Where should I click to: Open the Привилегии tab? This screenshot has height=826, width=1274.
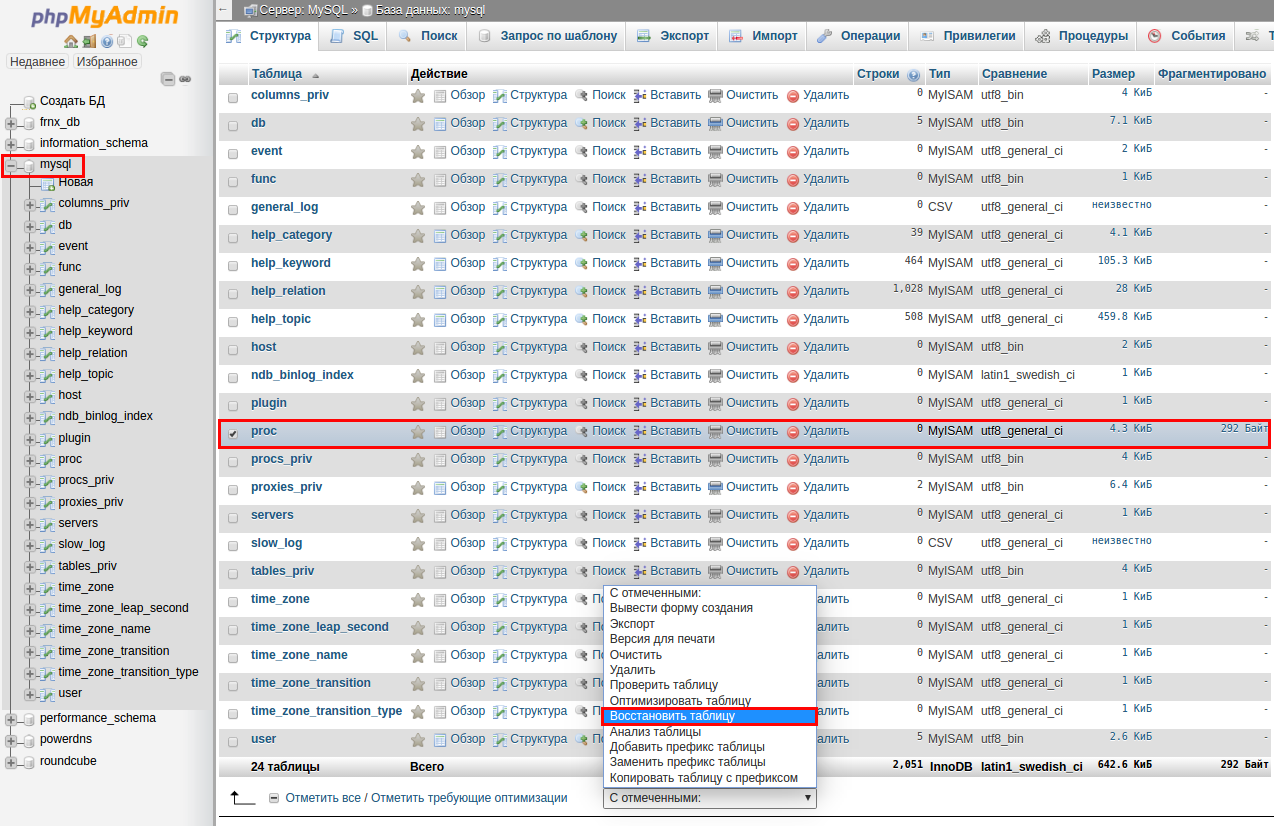point(967,36)
